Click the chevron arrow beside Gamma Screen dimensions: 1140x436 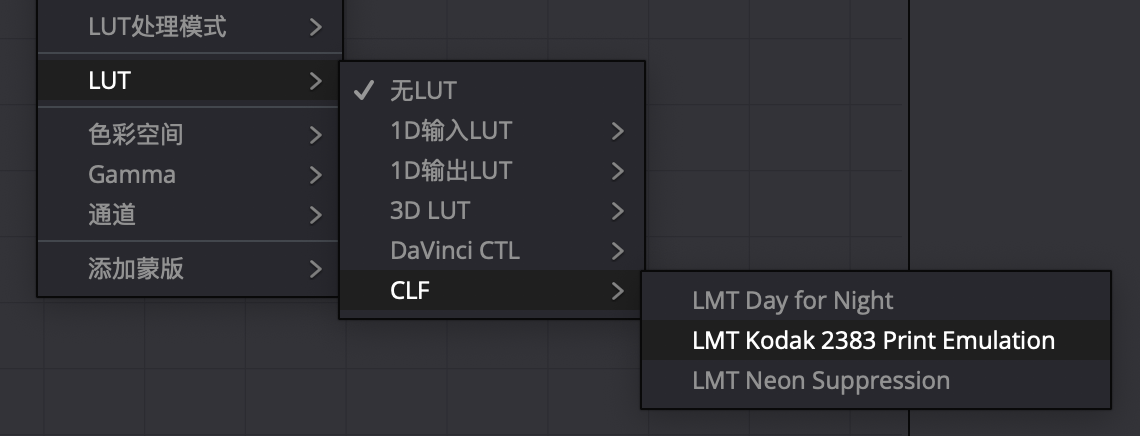(316, 174)
